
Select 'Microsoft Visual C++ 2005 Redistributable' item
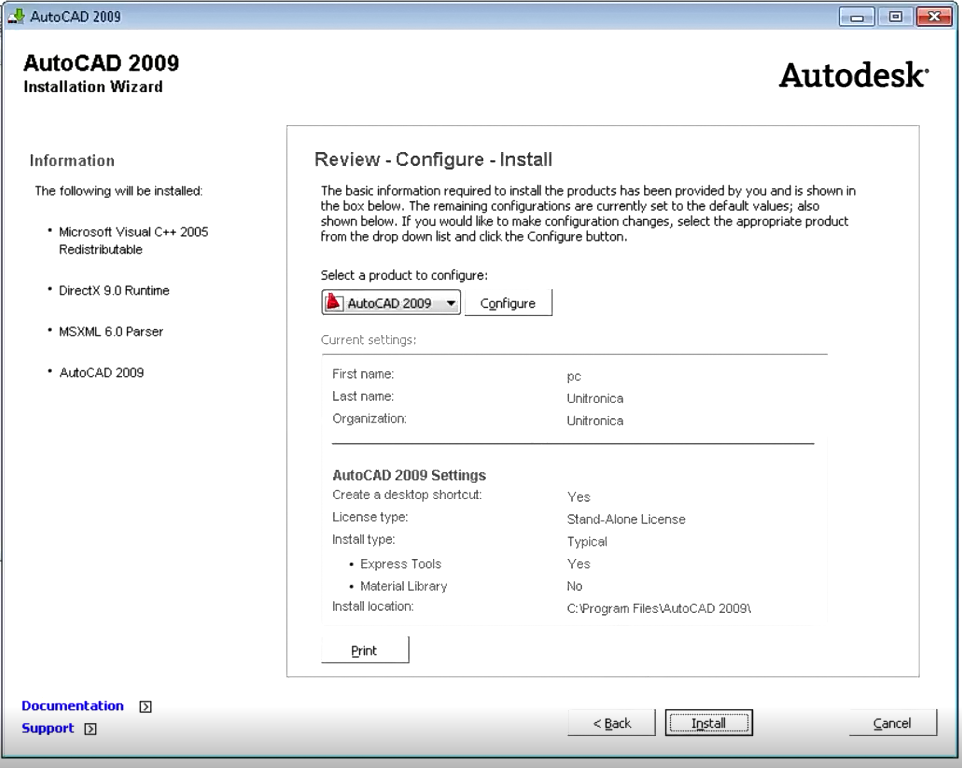[x=134, y=240]
